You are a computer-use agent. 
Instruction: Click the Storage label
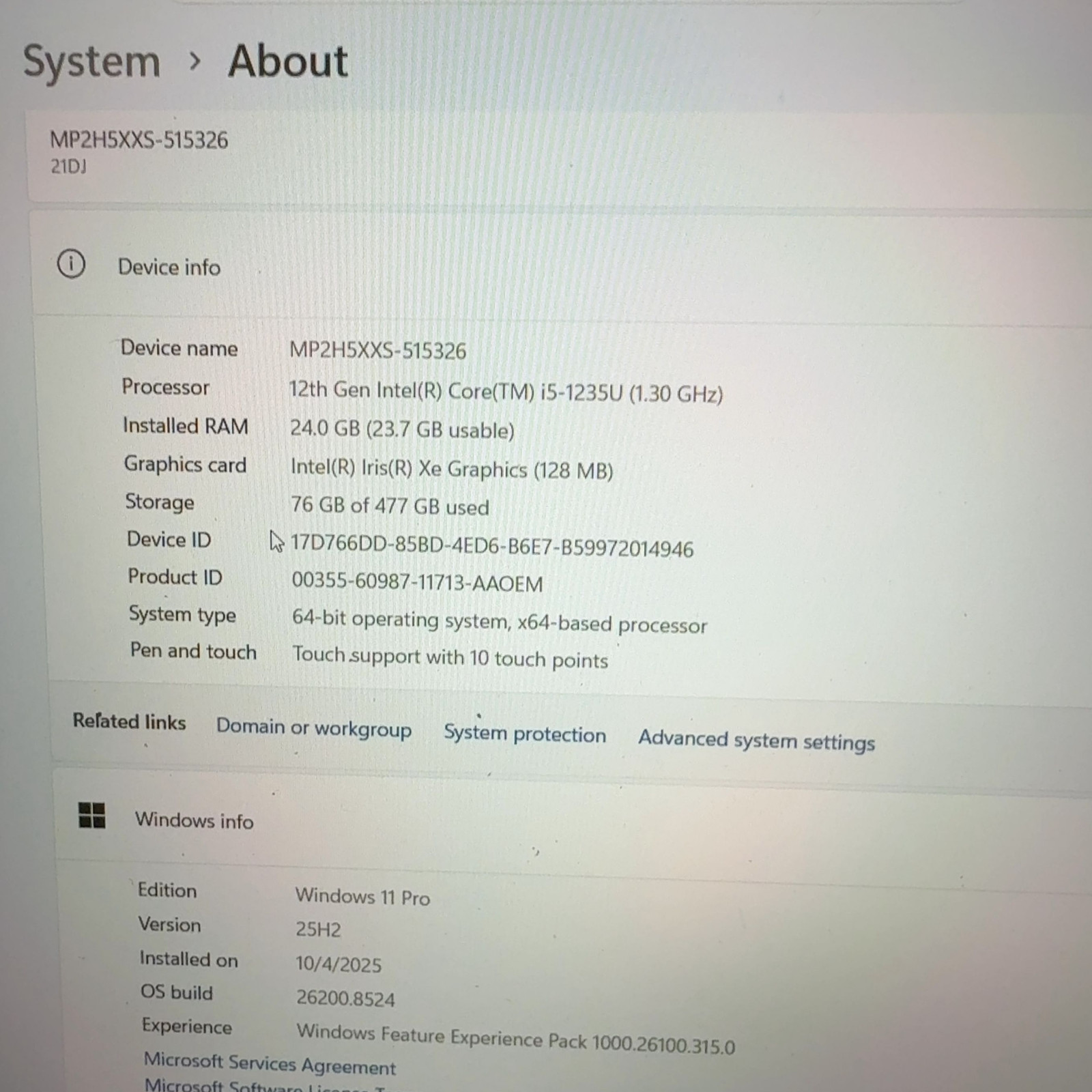(160, 502)
